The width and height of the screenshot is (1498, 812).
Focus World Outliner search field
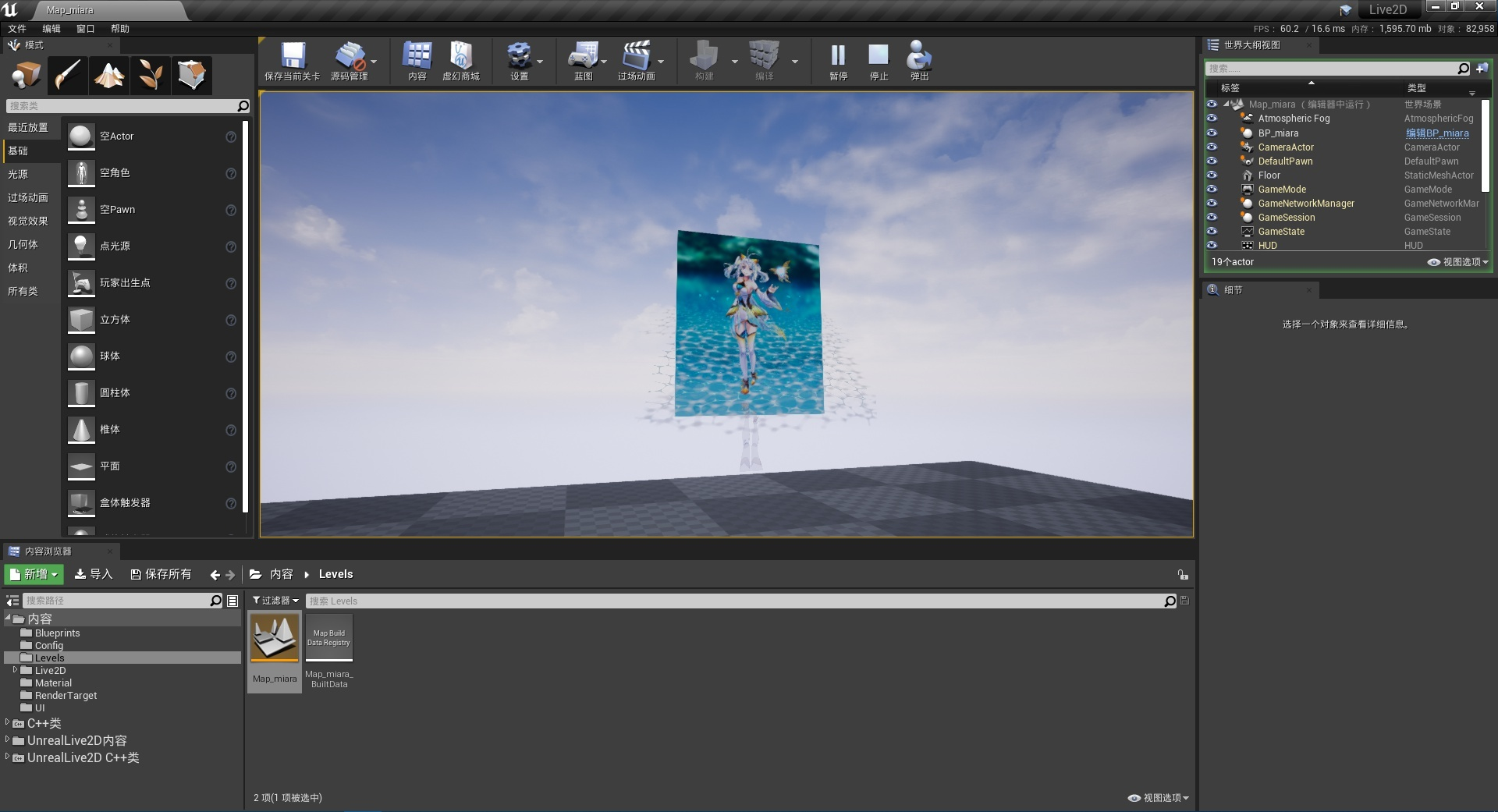(1333, 69)
